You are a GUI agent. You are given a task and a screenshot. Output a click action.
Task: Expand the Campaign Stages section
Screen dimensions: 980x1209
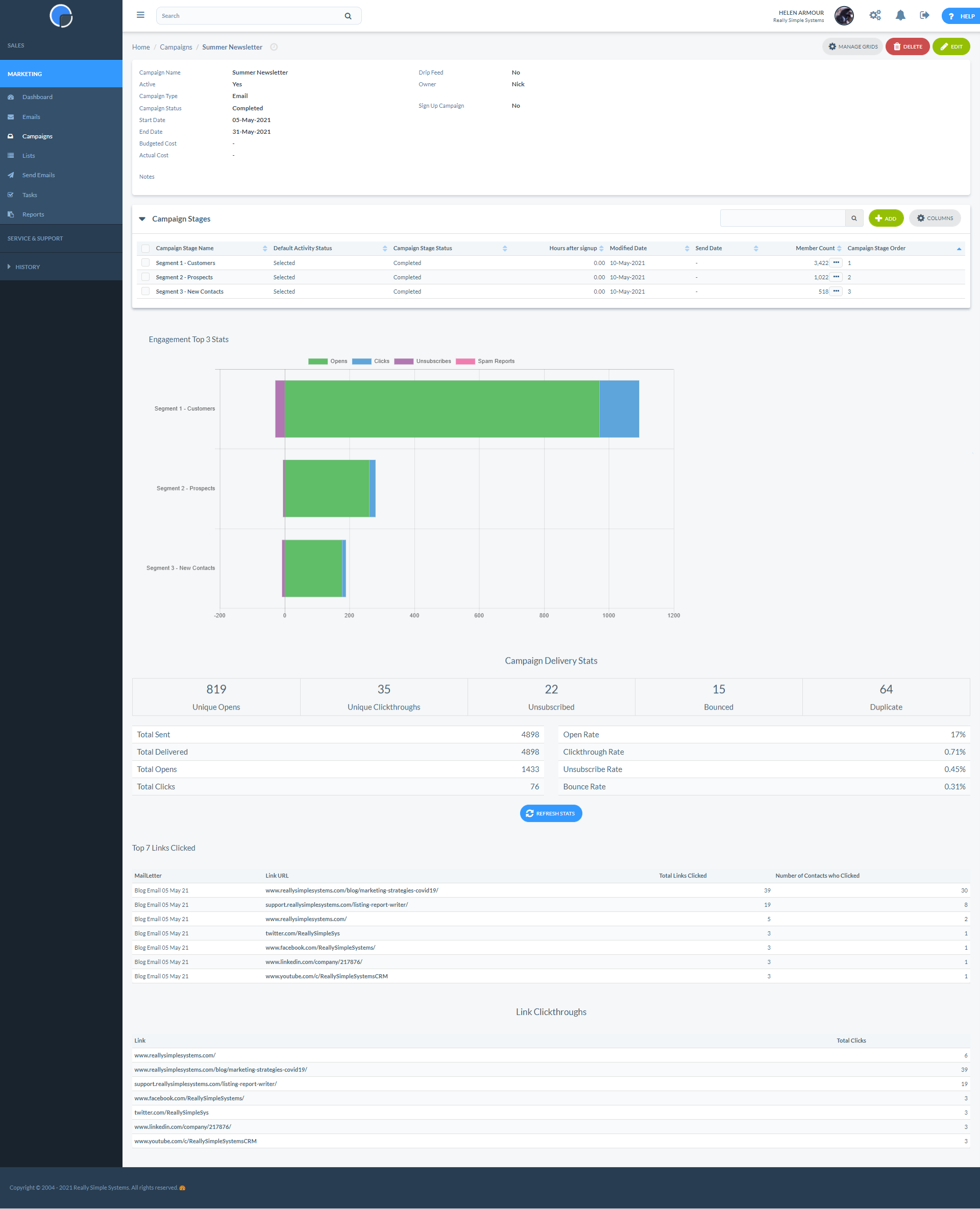pyautogui.click(x=145, y=219)
